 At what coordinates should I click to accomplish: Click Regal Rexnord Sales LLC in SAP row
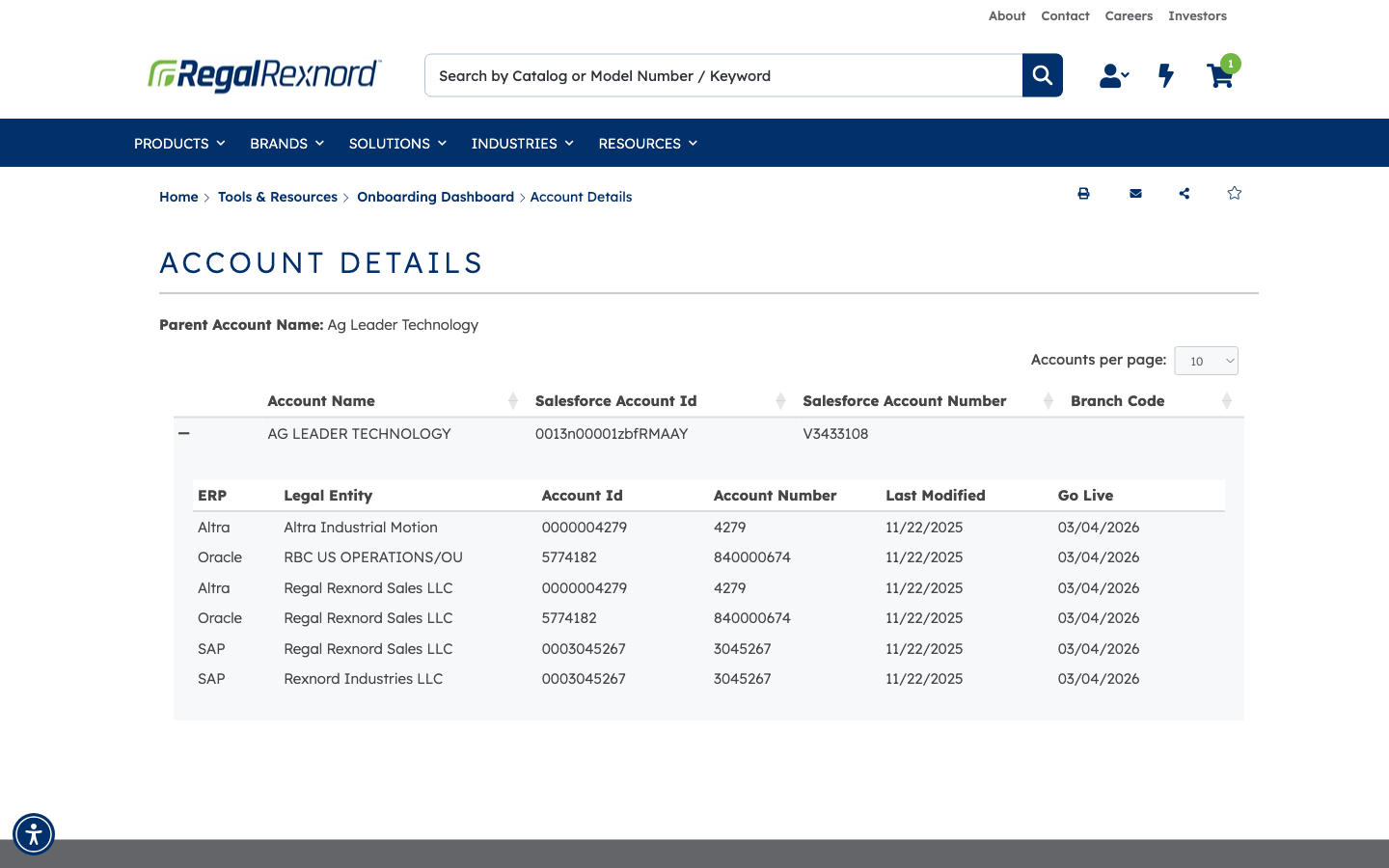click(368, 649)
